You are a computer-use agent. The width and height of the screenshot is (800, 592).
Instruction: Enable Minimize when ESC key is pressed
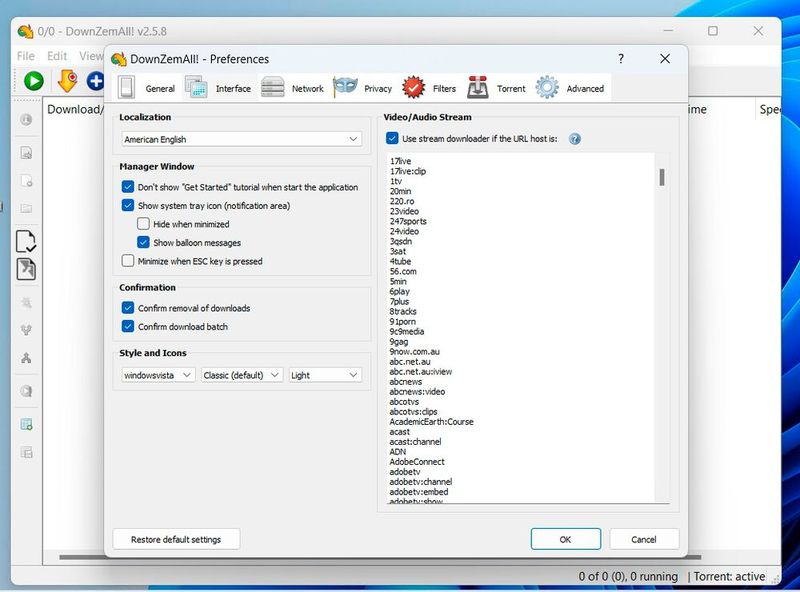pos(128,261)
